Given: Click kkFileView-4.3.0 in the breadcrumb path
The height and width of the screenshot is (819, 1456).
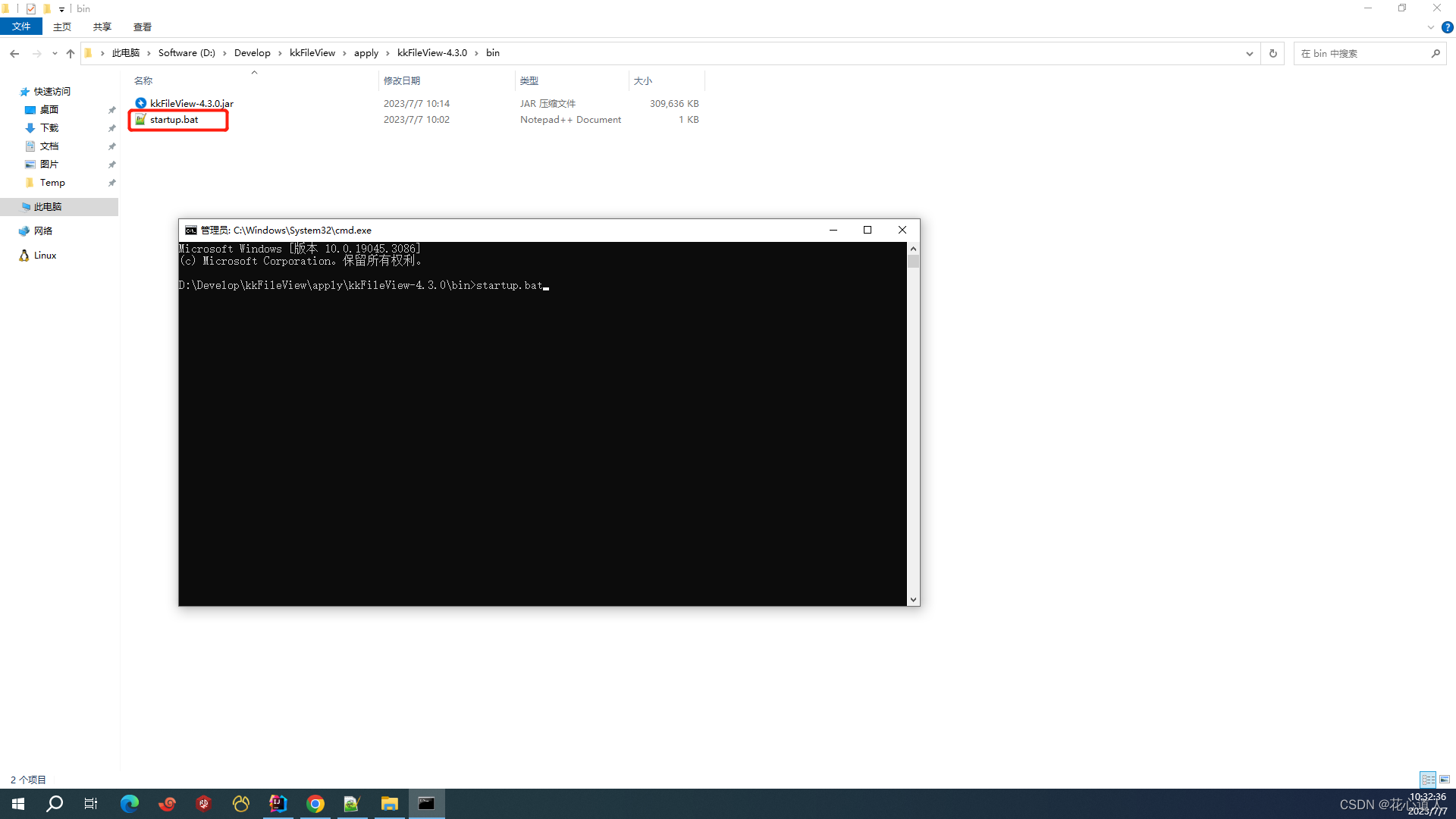Looking at the screenshot, I should 431,53.
